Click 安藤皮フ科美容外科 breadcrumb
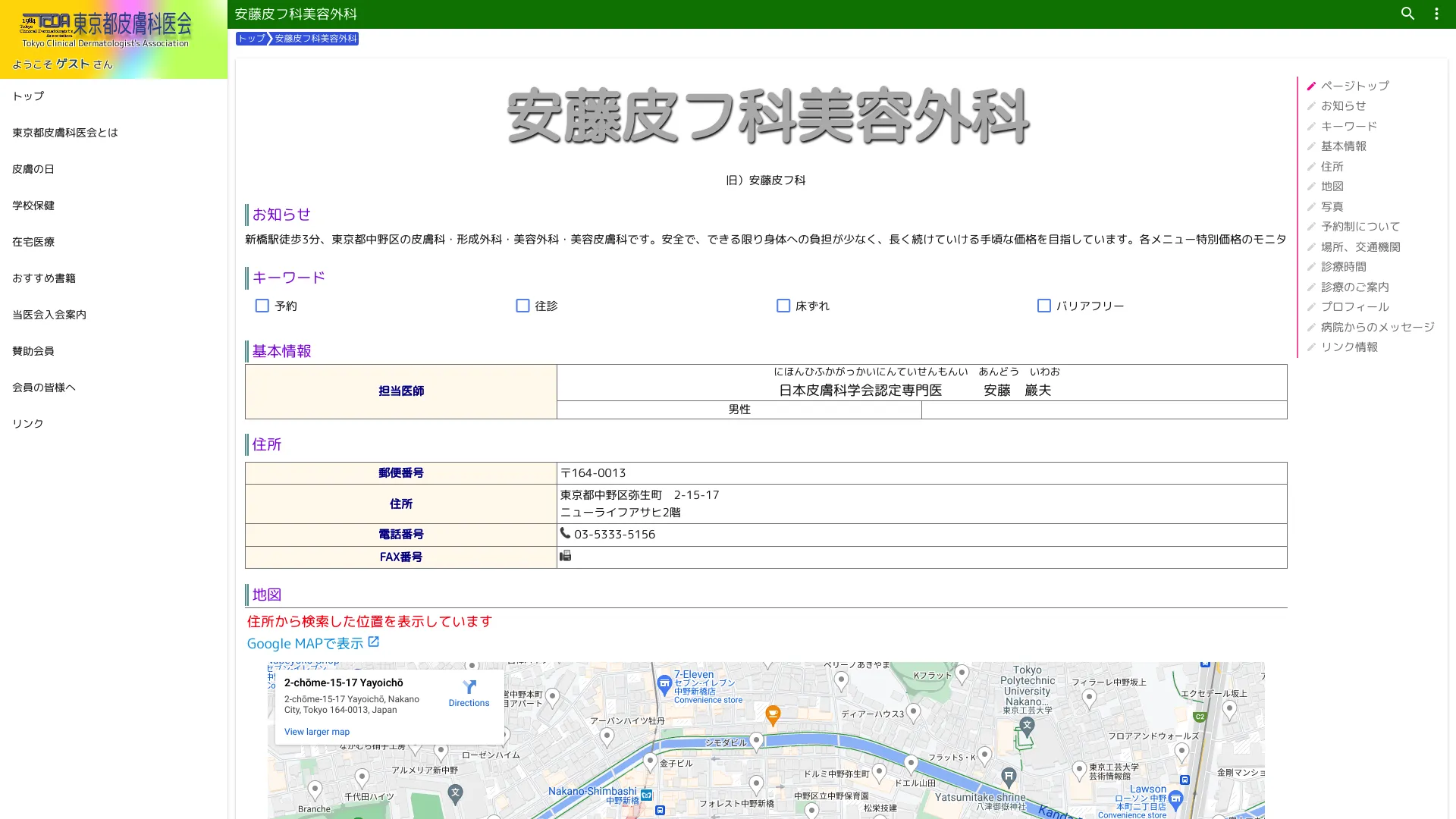 point(315,39)
